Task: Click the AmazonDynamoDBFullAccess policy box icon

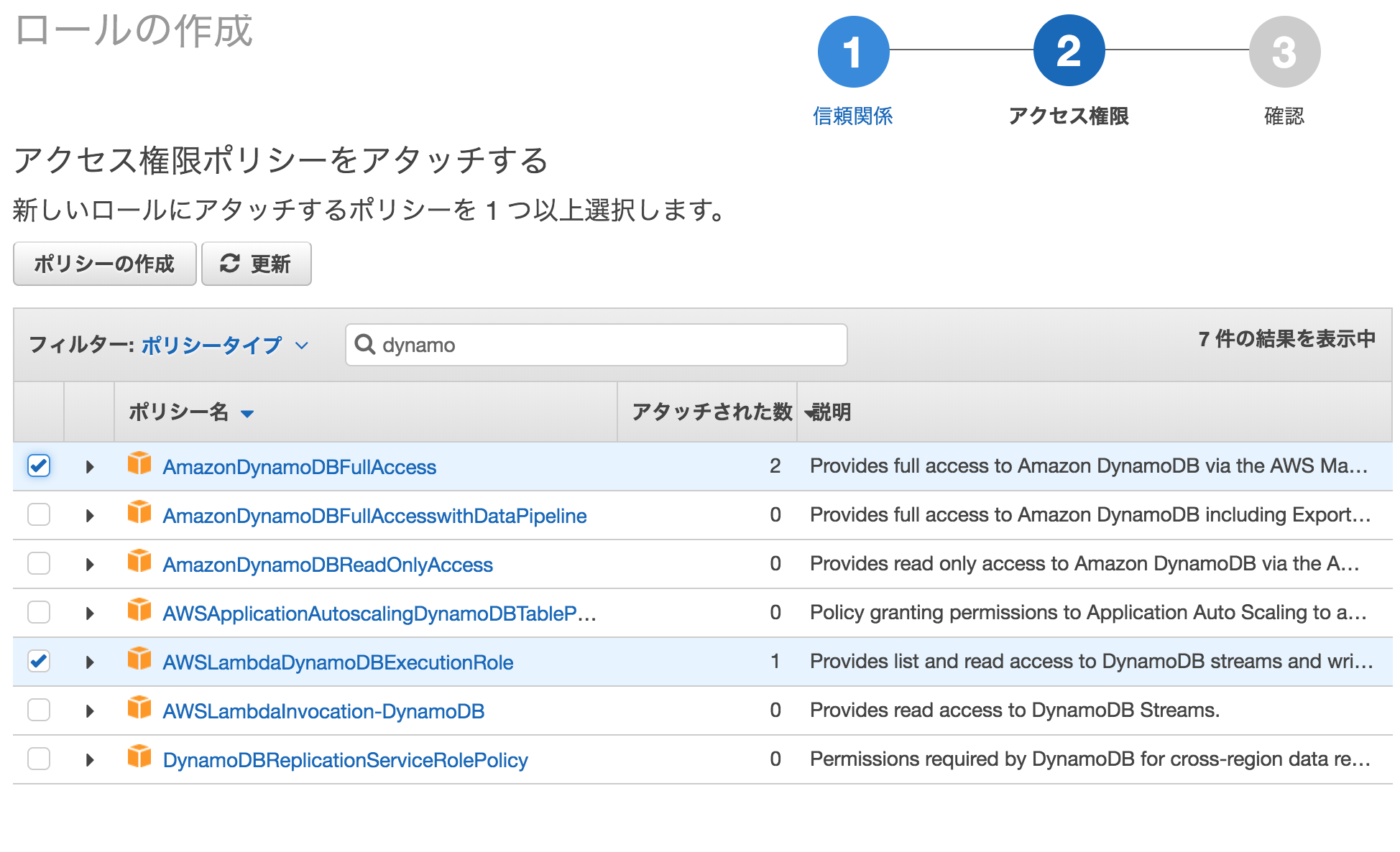Action: (139, 463)
